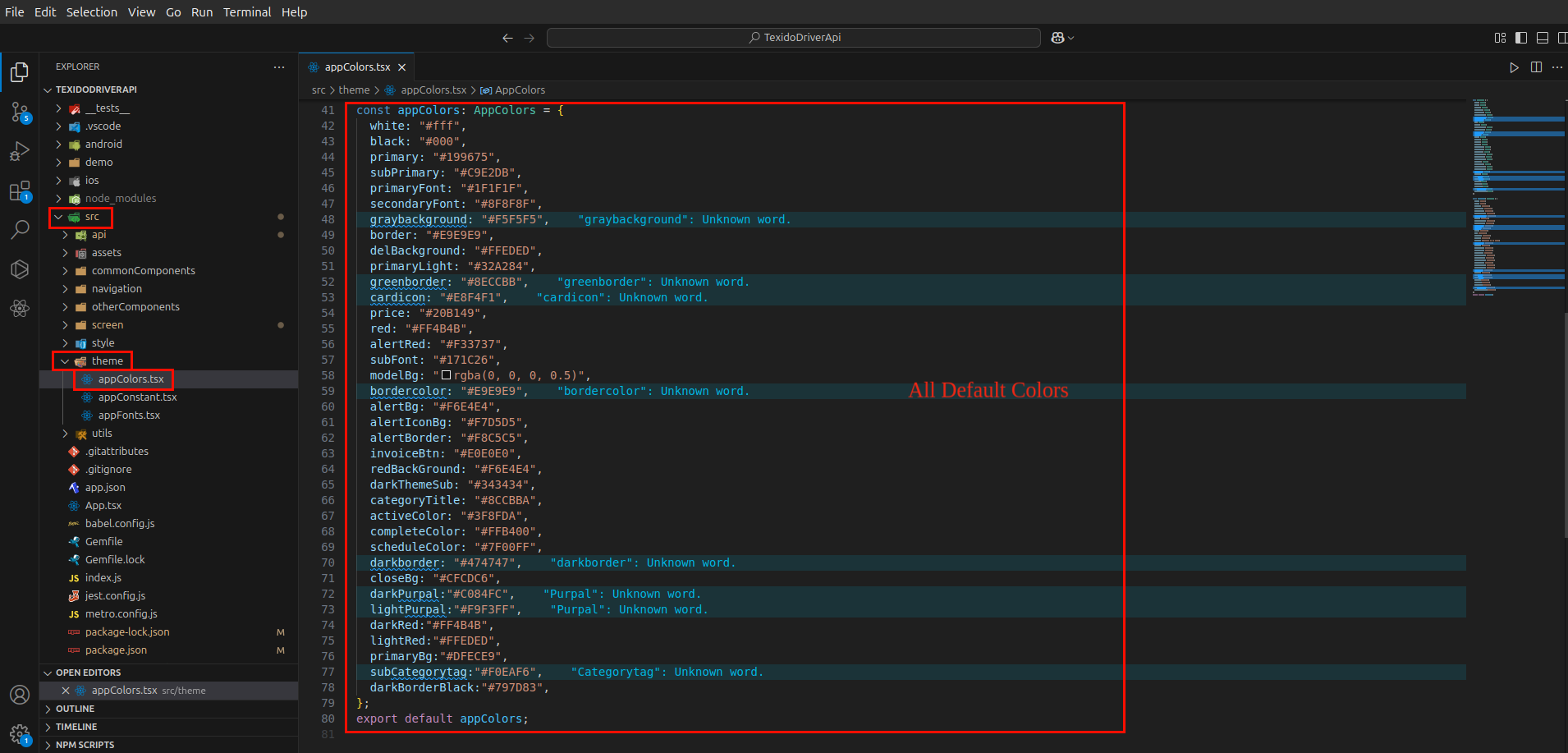1568x753 pixels.
Task: Click the Go Back arrow
Action: (507, 38)
